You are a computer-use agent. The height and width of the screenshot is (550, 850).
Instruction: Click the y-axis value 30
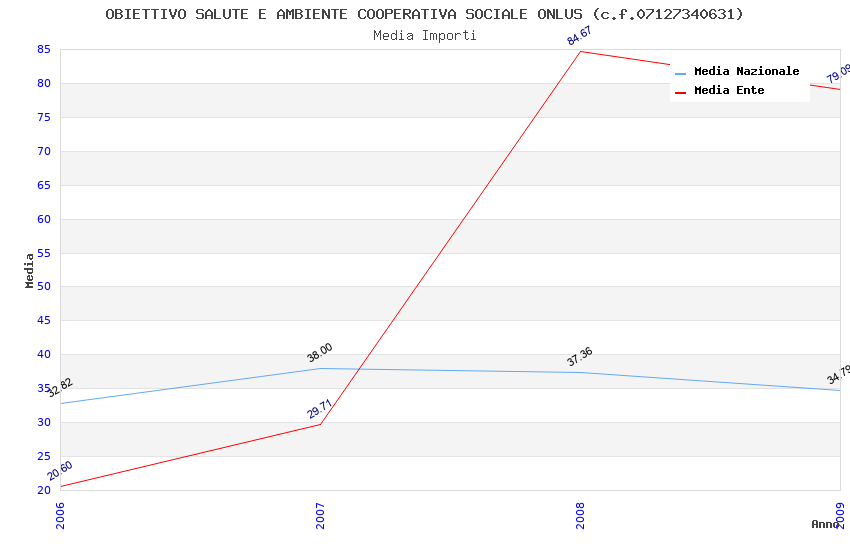[44, 422]
